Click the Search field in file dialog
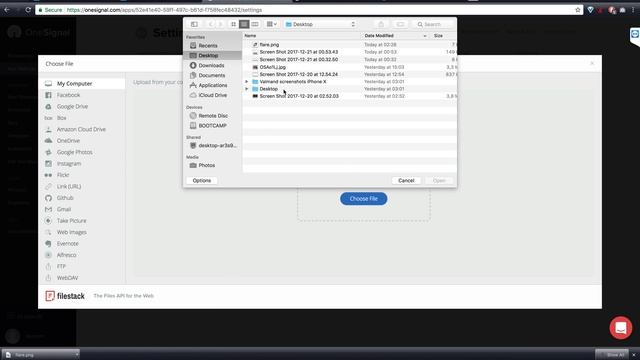 click(x=432, y=24)
